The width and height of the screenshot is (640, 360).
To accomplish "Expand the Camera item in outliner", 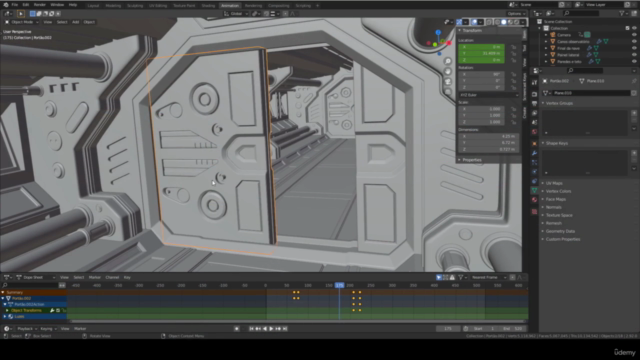I will tap(546, 35).
